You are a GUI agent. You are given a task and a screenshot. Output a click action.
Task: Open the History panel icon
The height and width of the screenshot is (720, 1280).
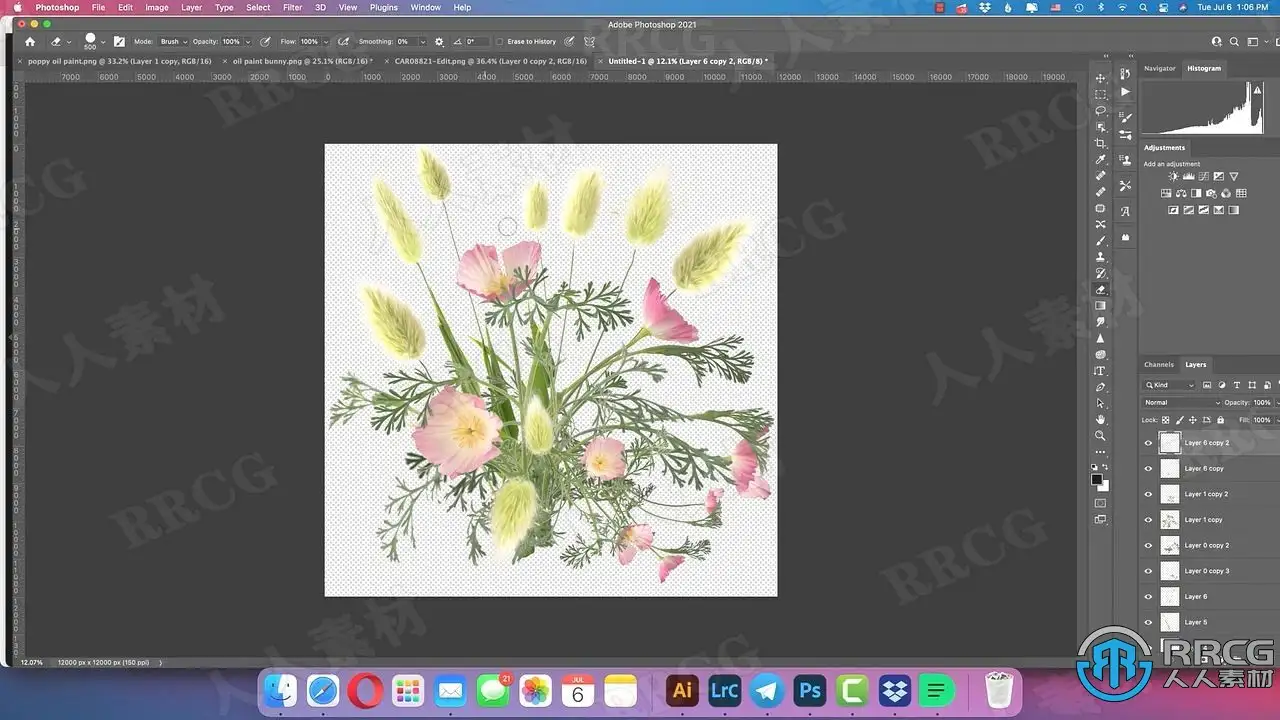[x=1125, y=75]
